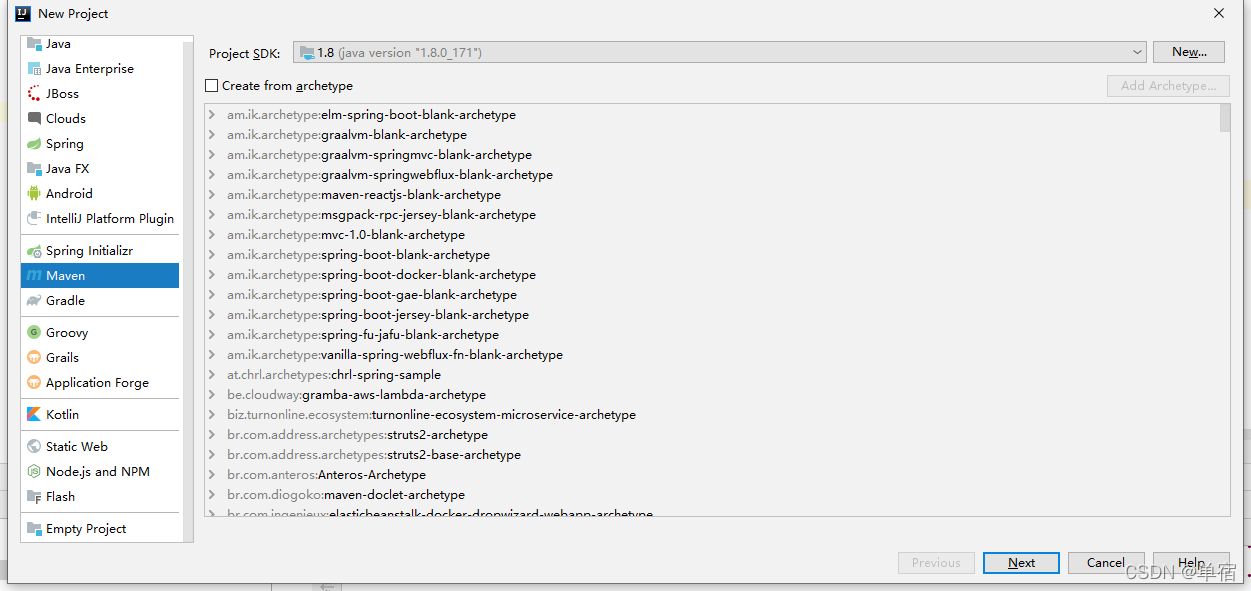This screenshot has width=1251, height=591.
Task: Expand maven-reactjs-blank-archetype entry
Action: [212, 195]
